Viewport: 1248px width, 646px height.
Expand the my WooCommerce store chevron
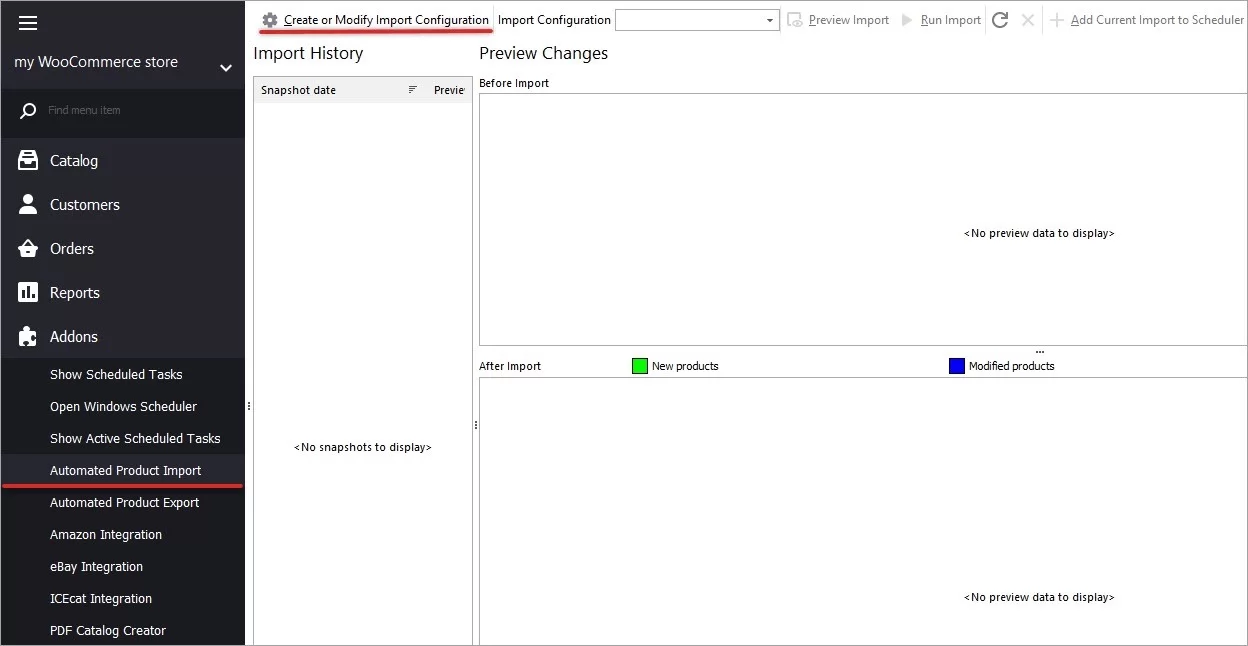(226, 68)
